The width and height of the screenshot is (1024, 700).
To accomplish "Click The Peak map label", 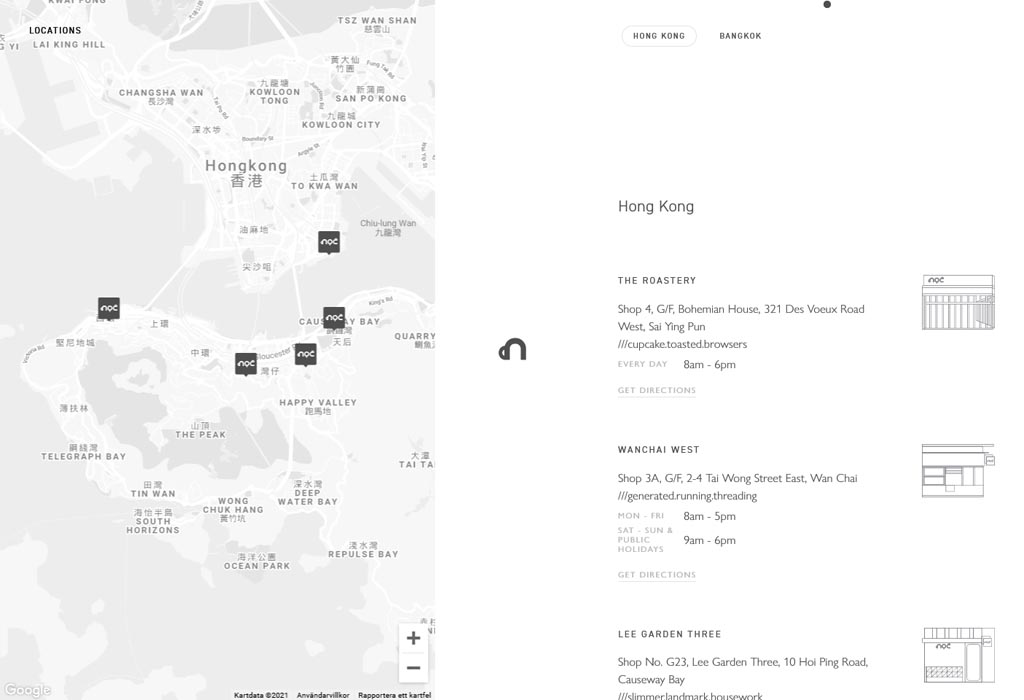I will pos(200,430).
